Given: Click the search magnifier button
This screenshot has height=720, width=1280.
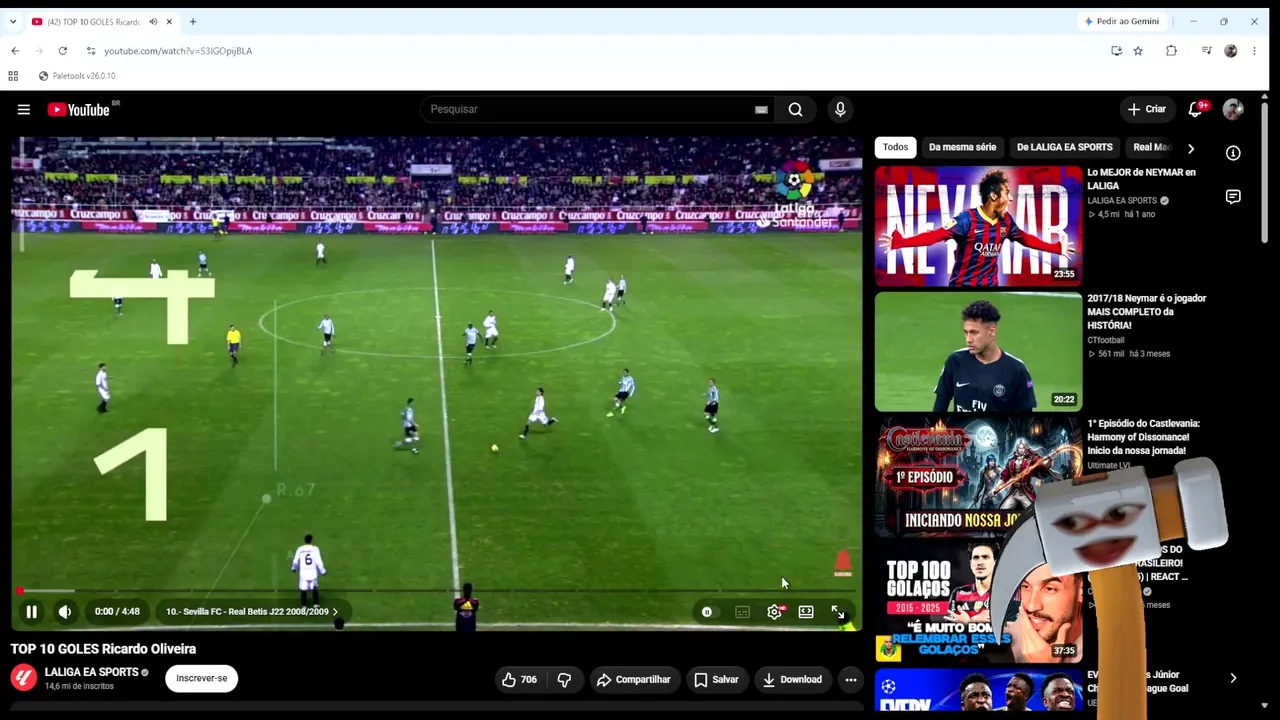Looking at the screenshot, I should tap(795, 109).
